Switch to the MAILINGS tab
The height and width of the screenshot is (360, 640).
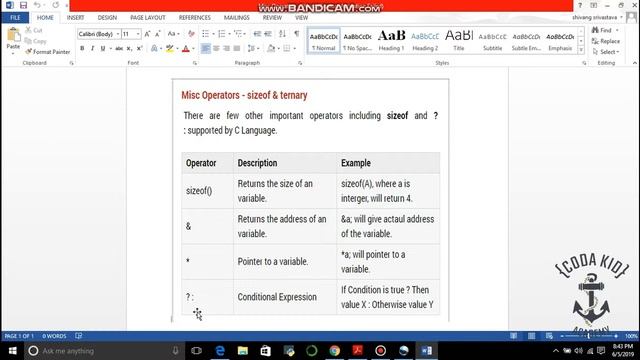click(x=237, y=18)
